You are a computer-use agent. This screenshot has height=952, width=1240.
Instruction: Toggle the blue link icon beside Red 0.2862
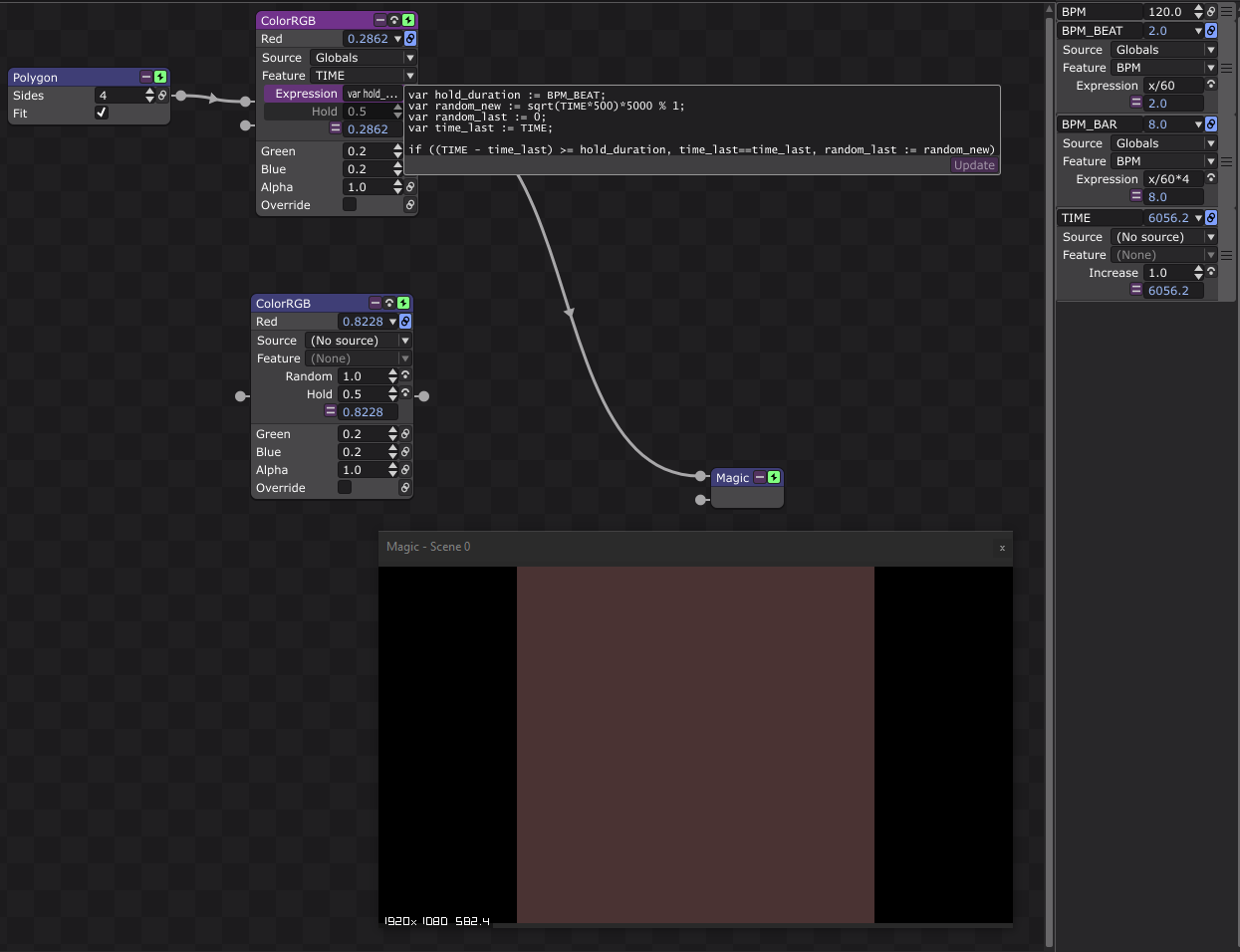point(410,39)
